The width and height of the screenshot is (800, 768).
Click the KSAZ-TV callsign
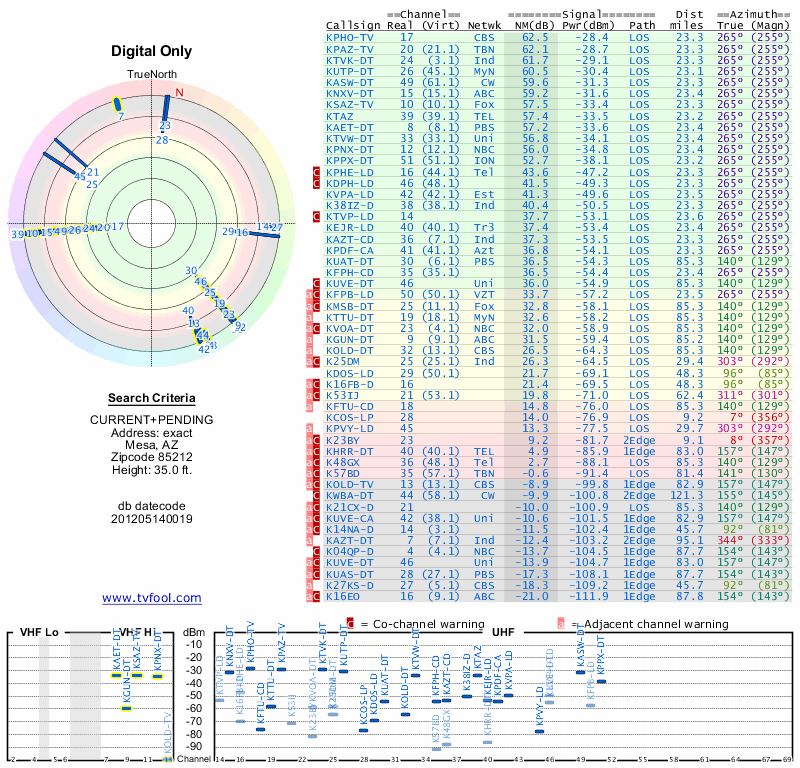click(349, 105)
